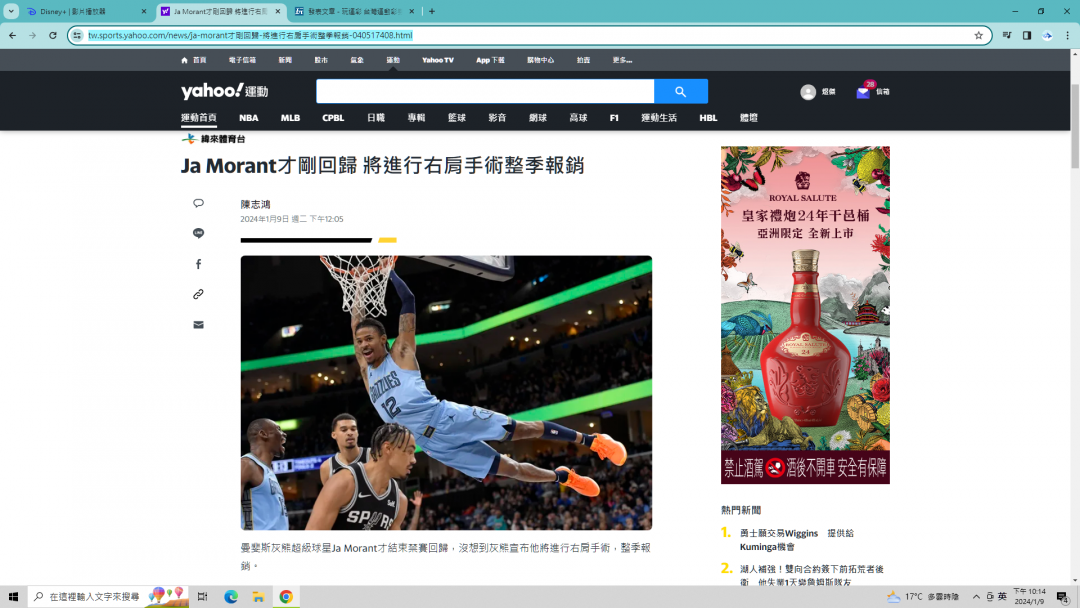Toggle the browser side panel icon

[x=1026, y=35]
